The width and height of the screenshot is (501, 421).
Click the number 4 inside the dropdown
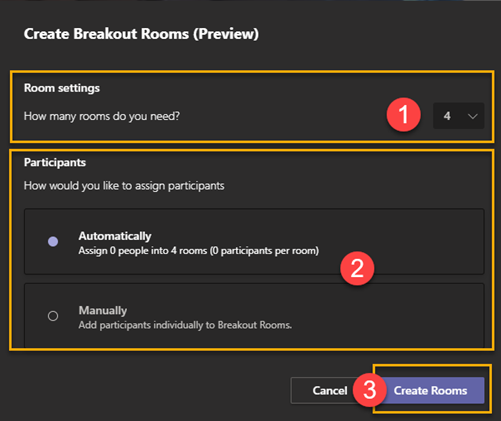pos(447,116)
